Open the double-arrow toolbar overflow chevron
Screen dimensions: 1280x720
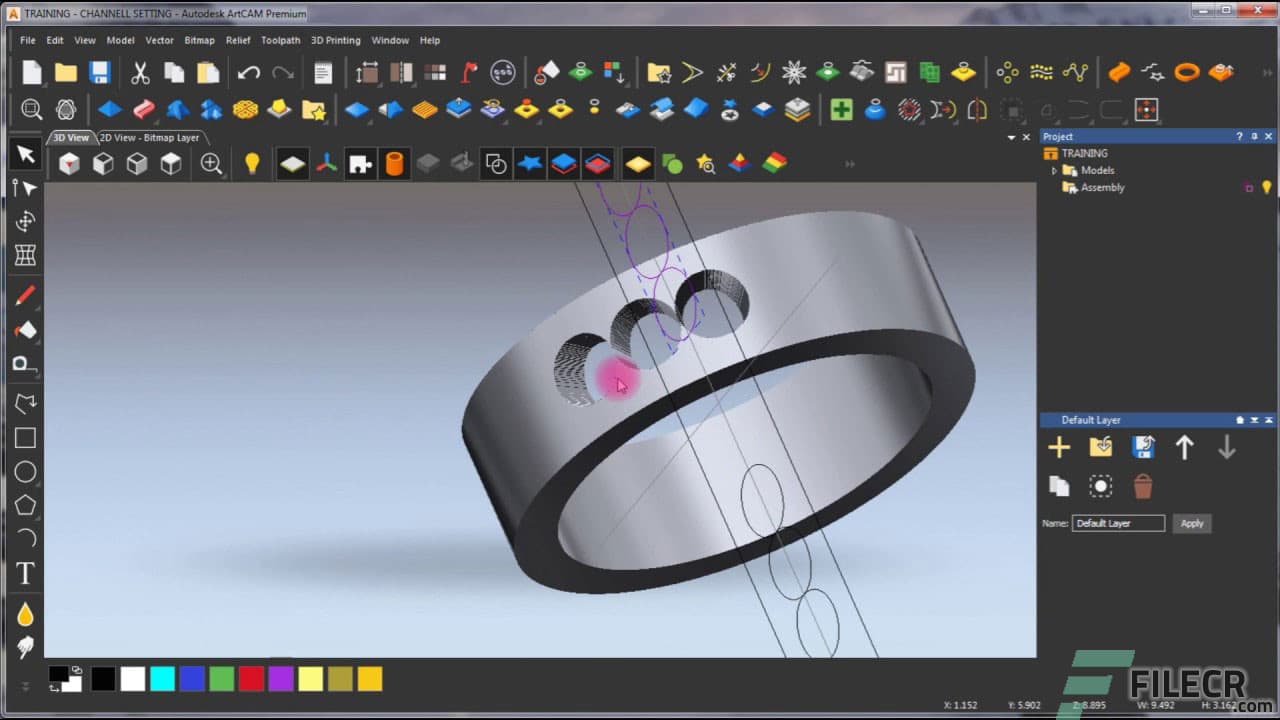(x=849, y=163)
